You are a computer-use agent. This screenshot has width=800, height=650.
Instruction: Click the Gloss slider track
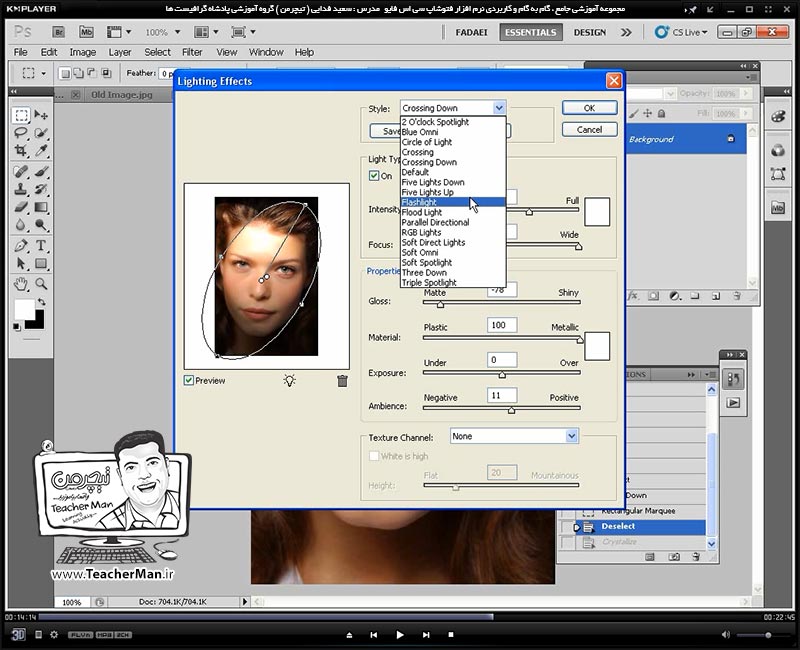502,303
